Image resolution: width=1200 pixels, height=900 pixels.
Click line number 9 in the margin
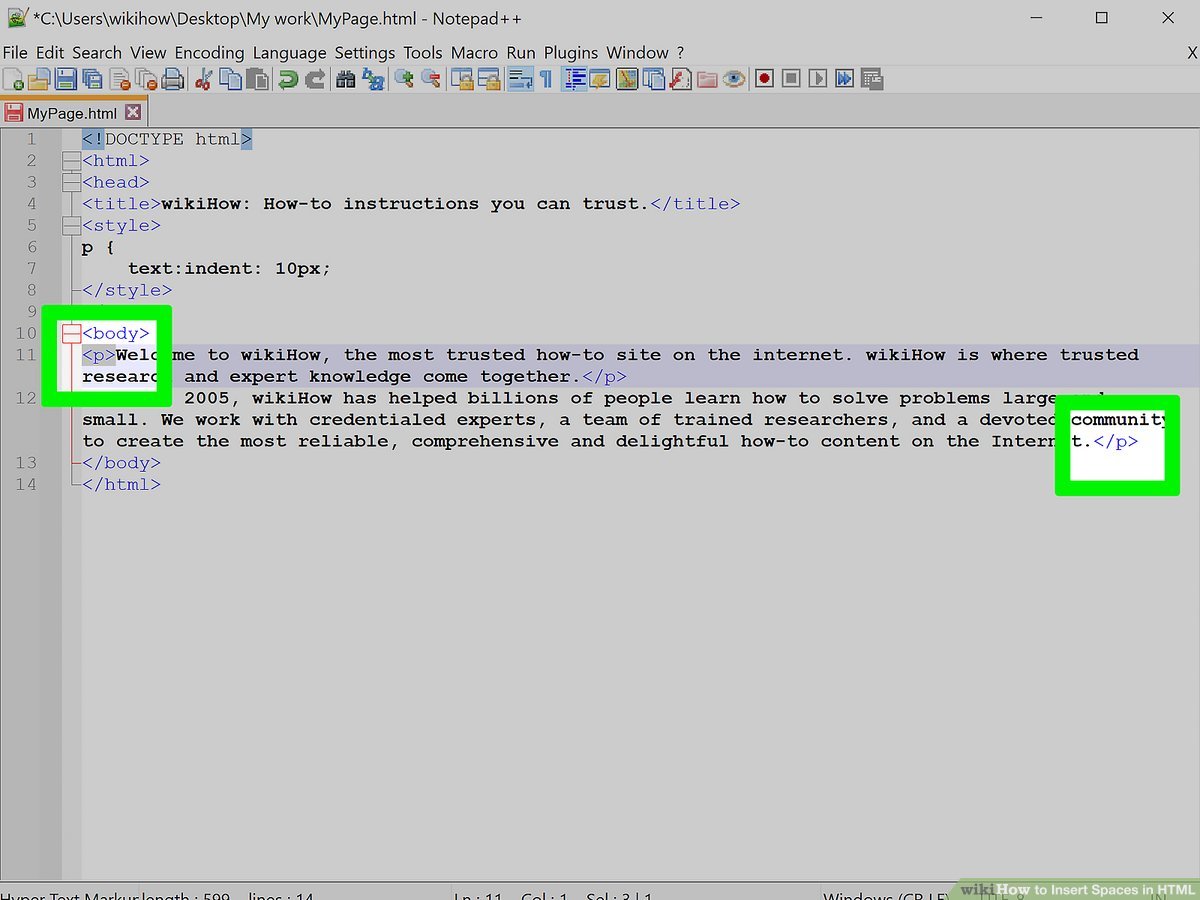click(32, 312)
